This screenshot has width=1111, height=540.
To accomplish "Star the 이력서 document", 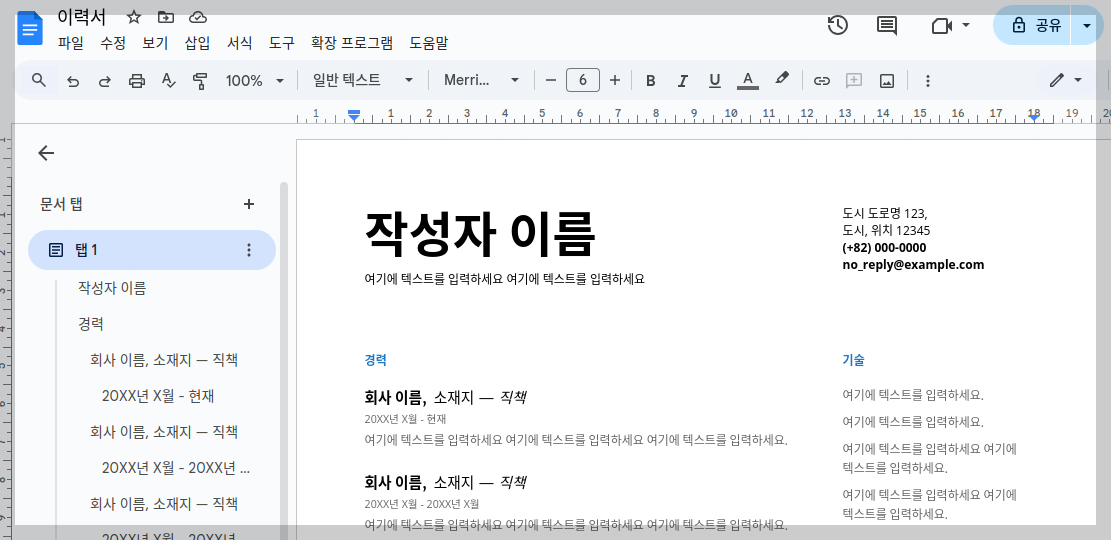I will tap(133, 17).
